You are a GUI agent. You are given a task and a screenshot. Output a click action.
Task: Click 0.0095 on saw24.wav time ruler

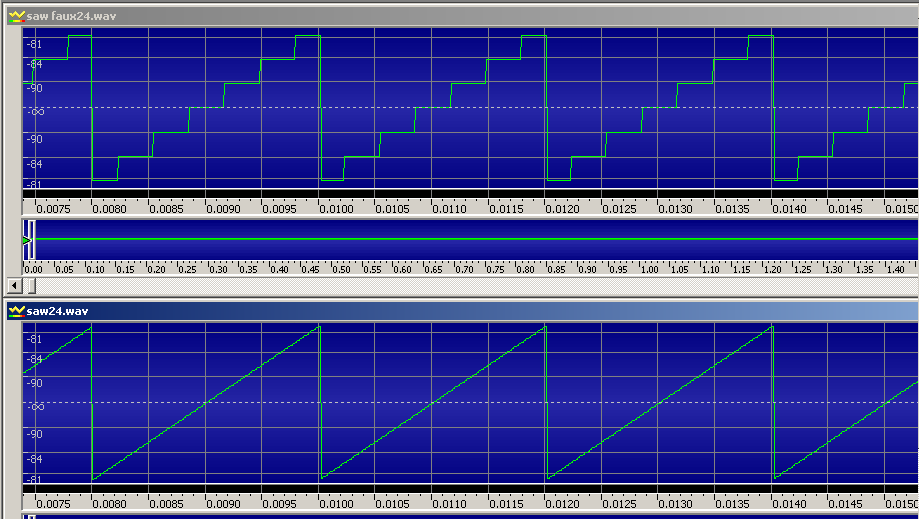pyautogui.click(x=280, y=504)
